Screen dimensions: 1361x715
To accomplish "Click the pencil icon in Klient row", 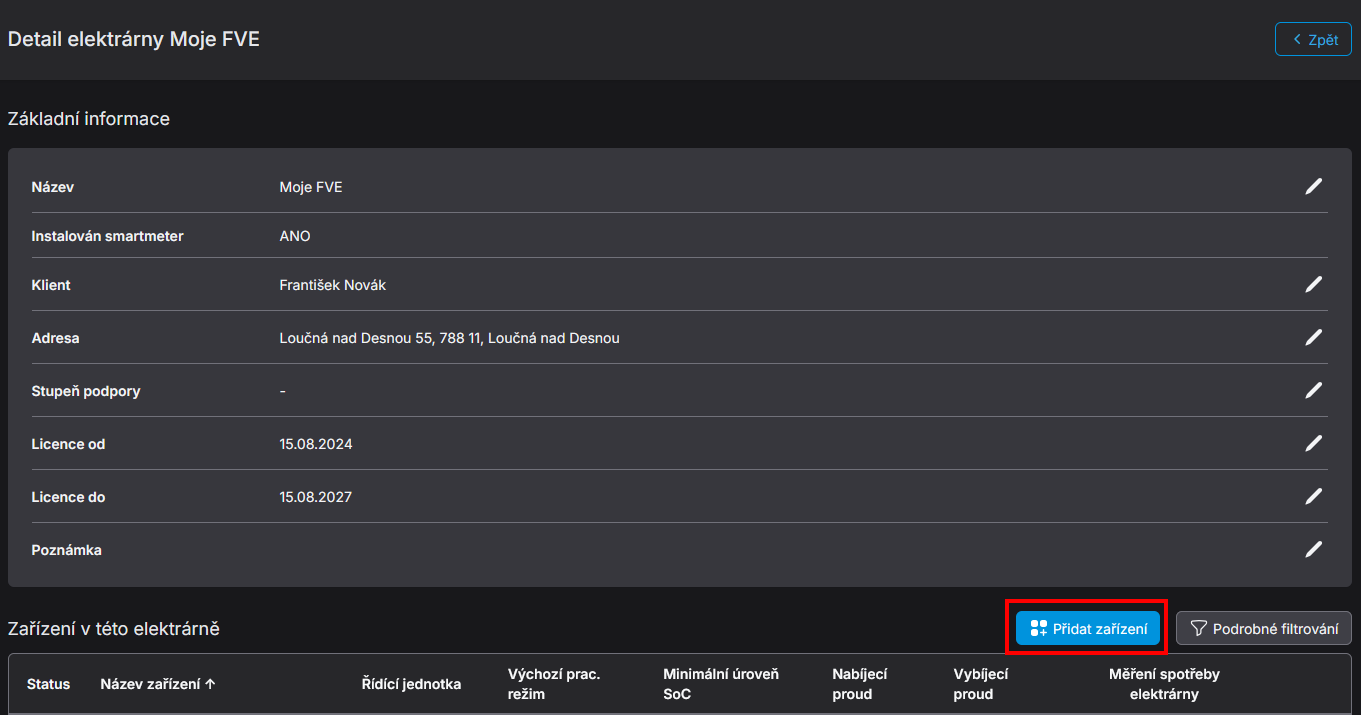I will [x=1313, y=285].
